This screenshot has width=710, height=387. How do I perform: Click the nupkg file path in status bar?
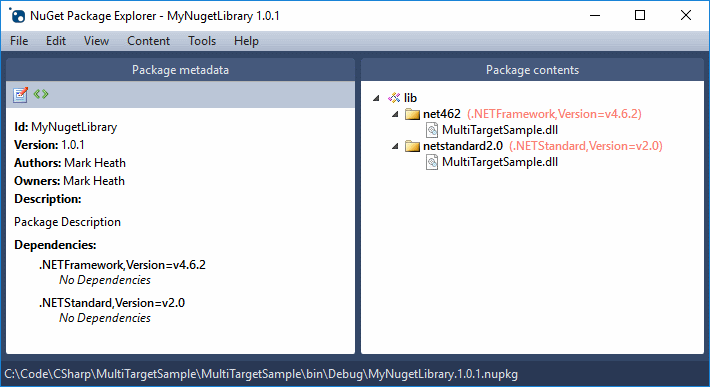pos(261,374)
